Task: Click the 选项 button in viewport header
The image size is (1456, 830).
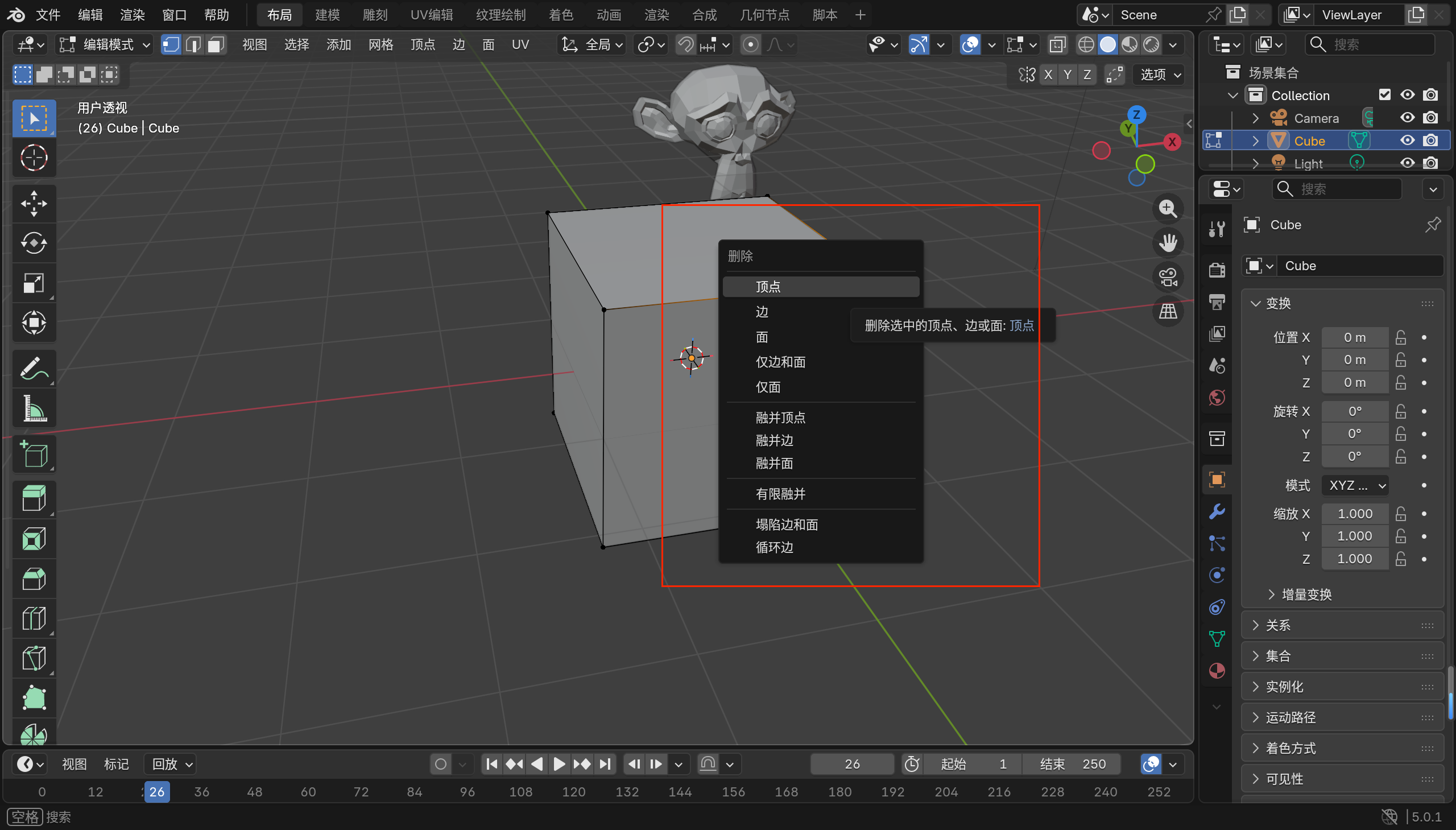Action: [x=1160, y=75]
